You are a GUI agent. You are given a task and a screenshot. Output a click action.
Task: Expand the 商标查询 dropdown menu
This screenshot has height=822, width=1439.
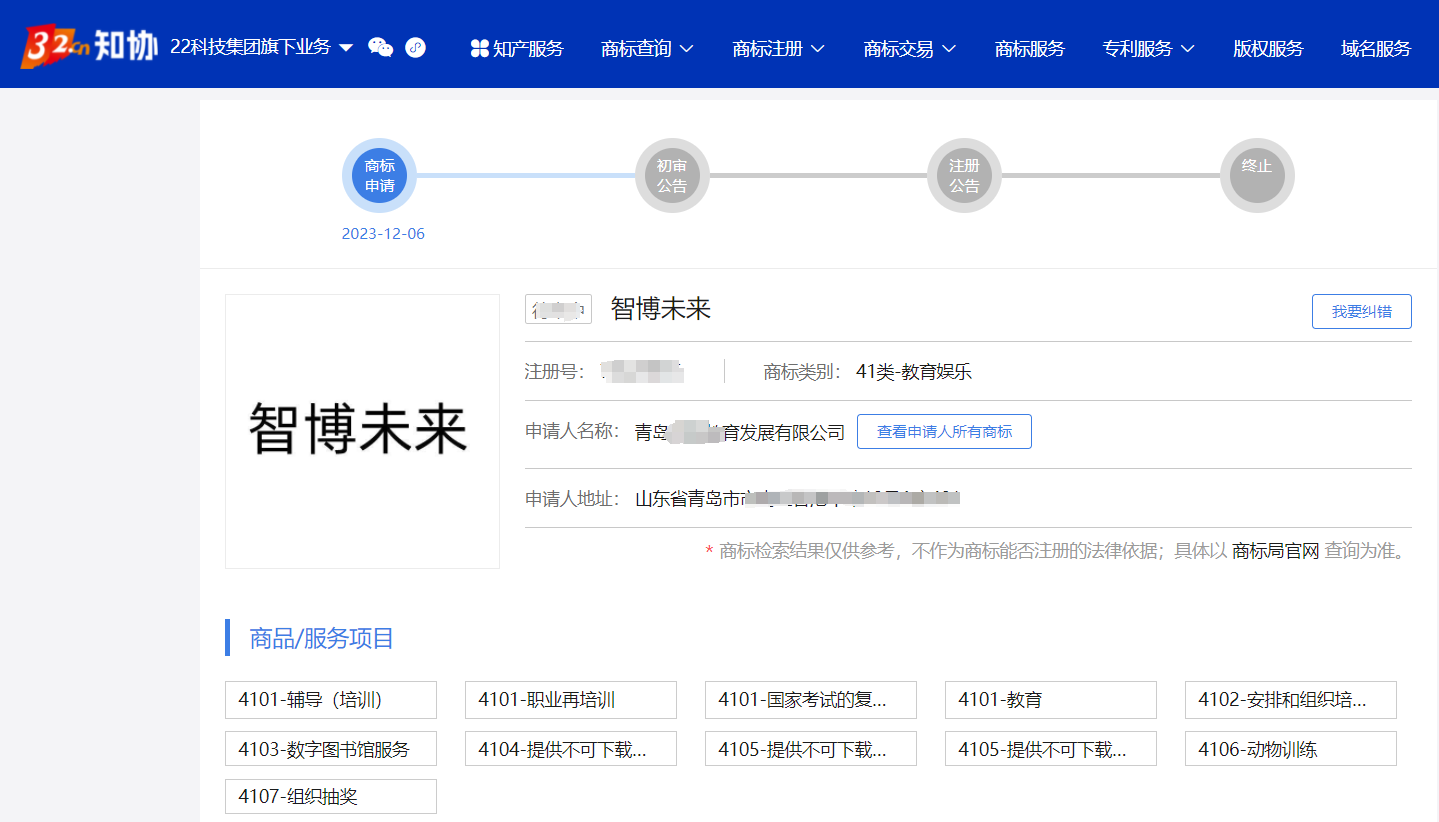(x=647, y=48)
